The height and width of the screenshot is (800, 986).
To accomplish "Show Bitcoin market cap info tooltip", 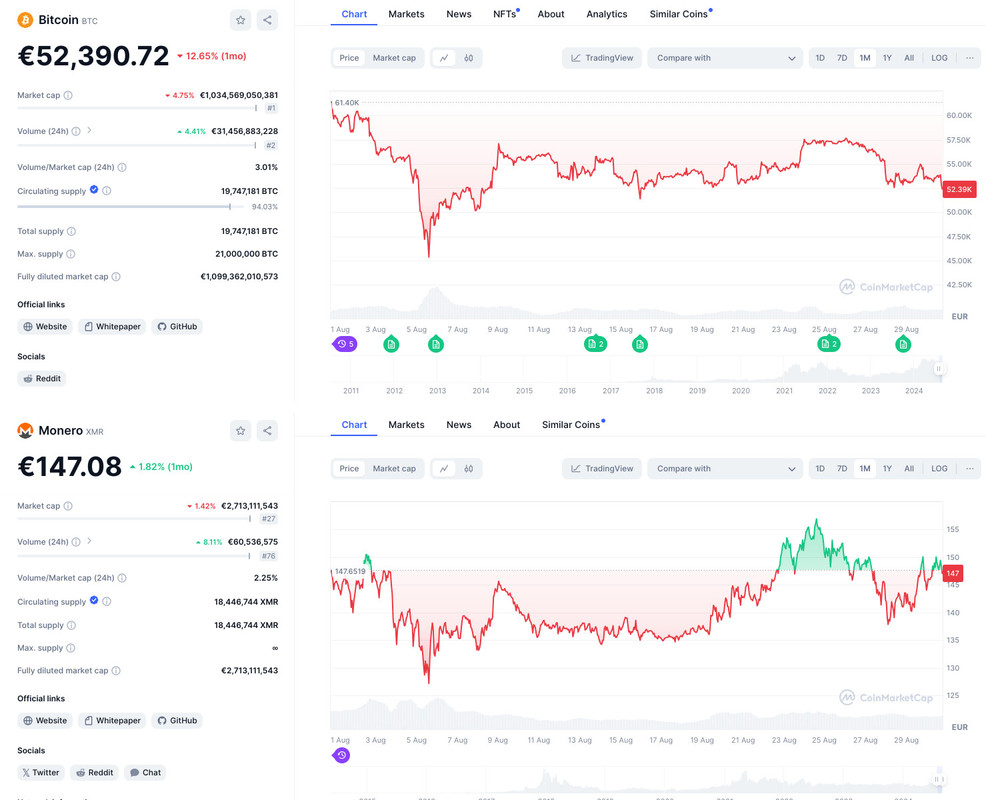I will pos(68,96).
